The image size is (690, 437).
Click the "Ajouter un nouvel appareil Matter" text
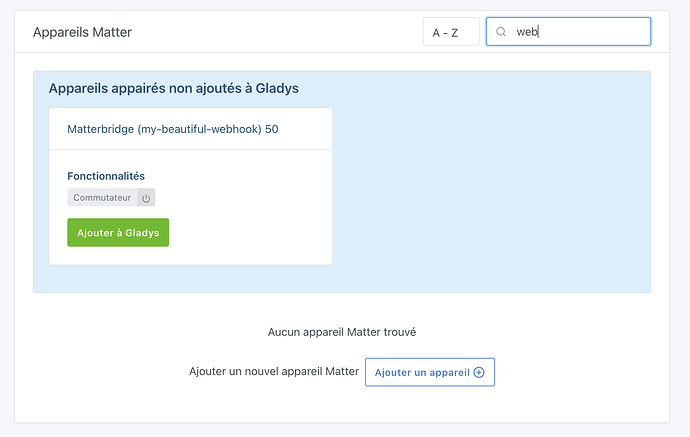274,372
